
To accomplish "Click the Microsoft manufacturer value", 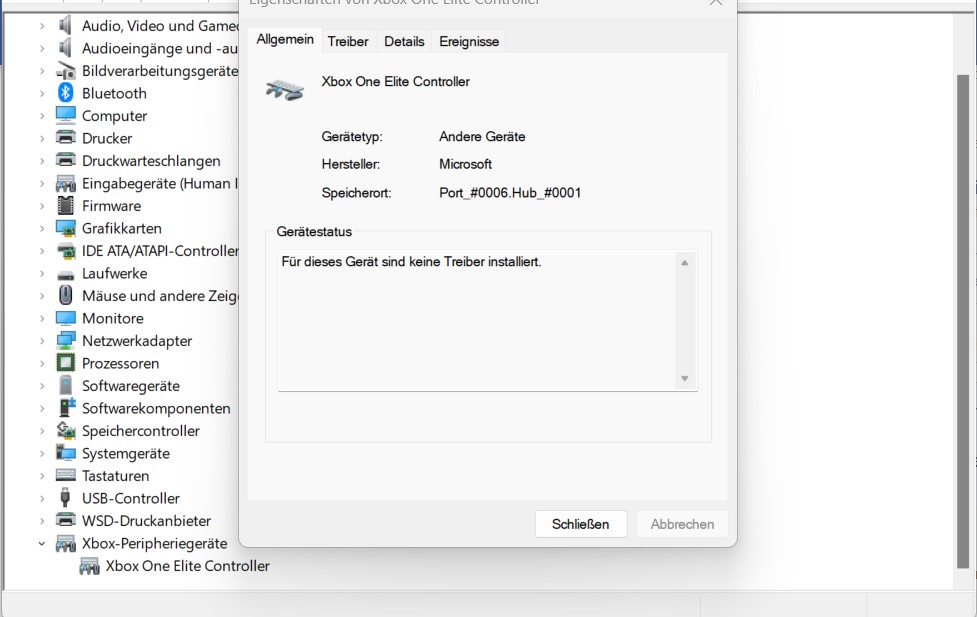I will pyautogui.click(x=465, y=164).
